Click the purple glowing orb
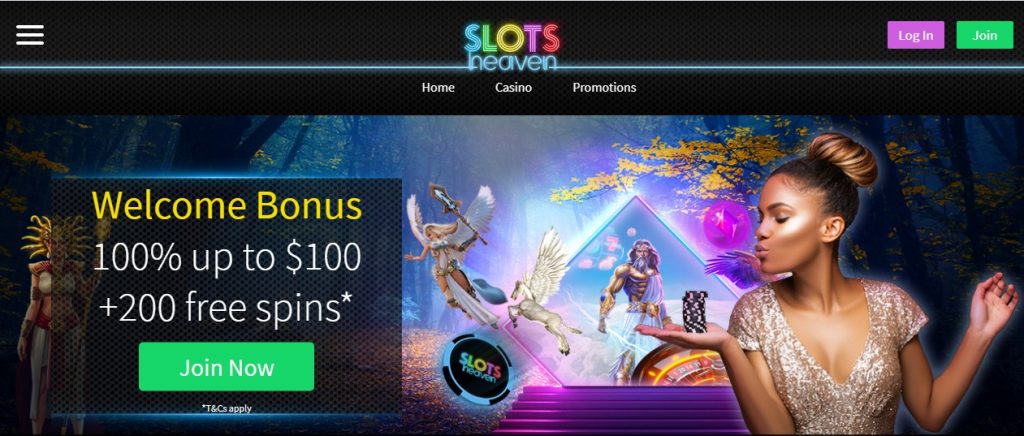The image size is (1024, 436). 726,224
